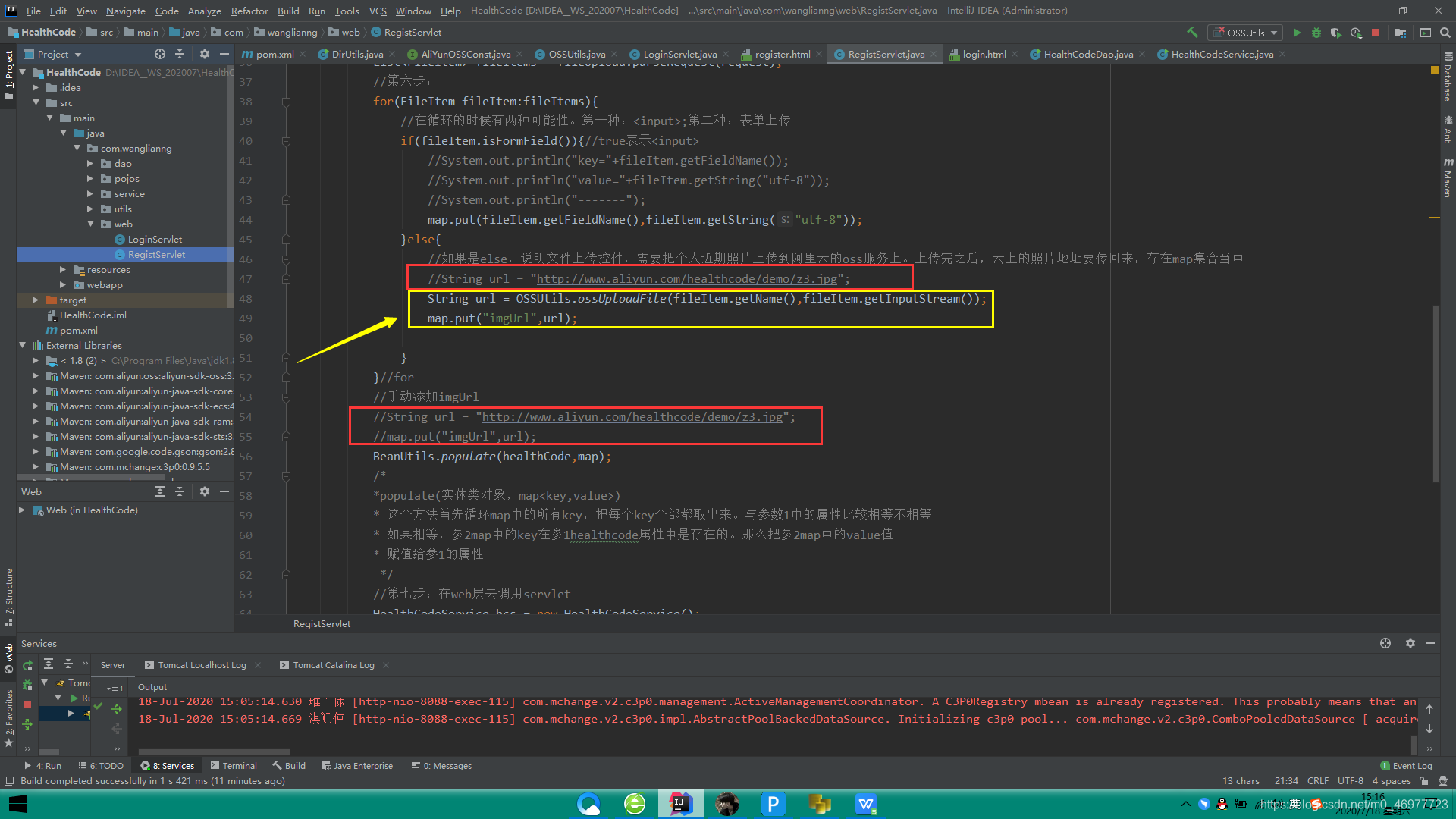Open Event Log from status bar
Screen dimensions: 1456x819
point(1407,766)
